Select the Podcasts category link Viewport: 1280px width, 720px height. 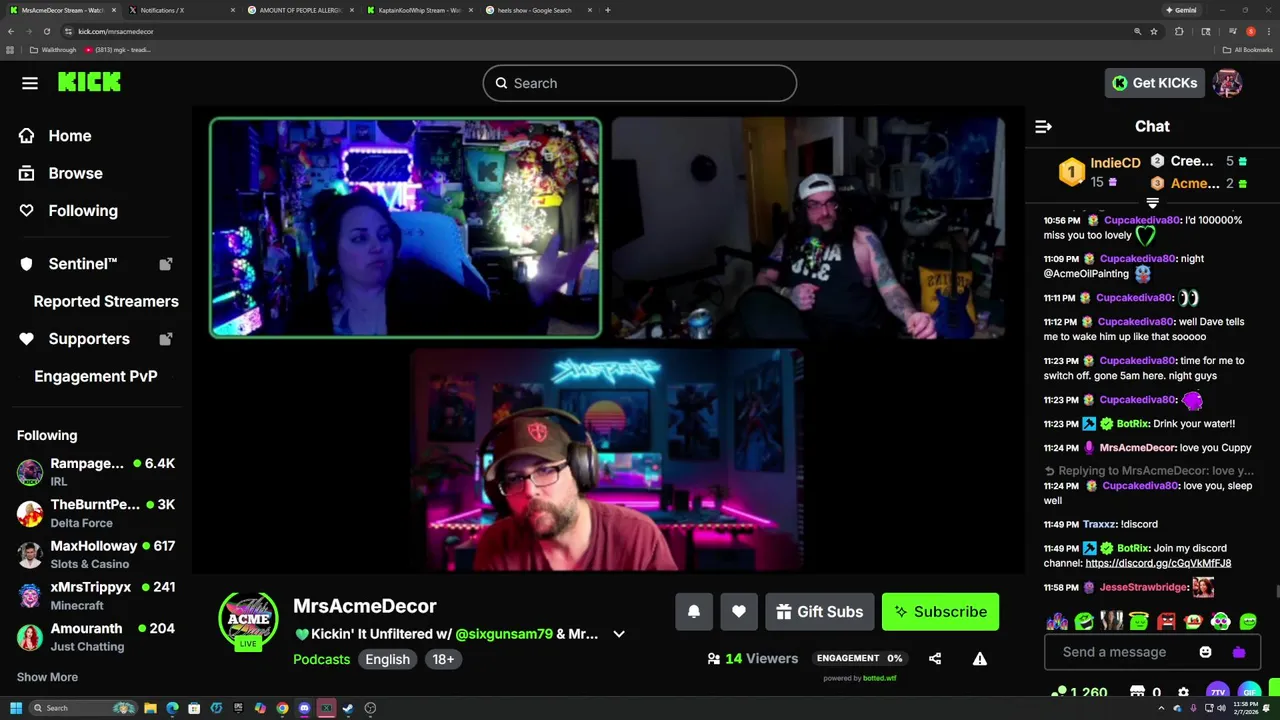click(321, 659)
